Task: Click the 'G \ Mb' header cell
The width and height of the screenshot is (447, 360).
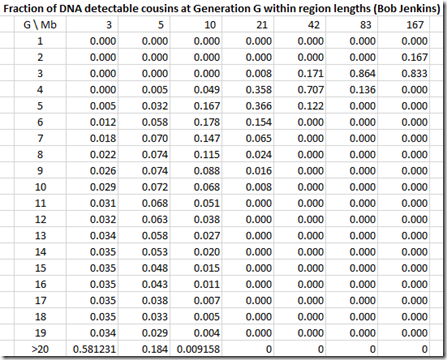Action: [40, 25]
